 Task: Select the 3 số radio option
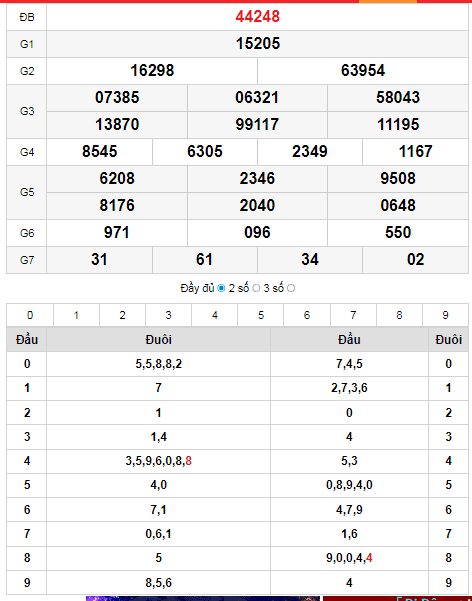click(291, 288)
